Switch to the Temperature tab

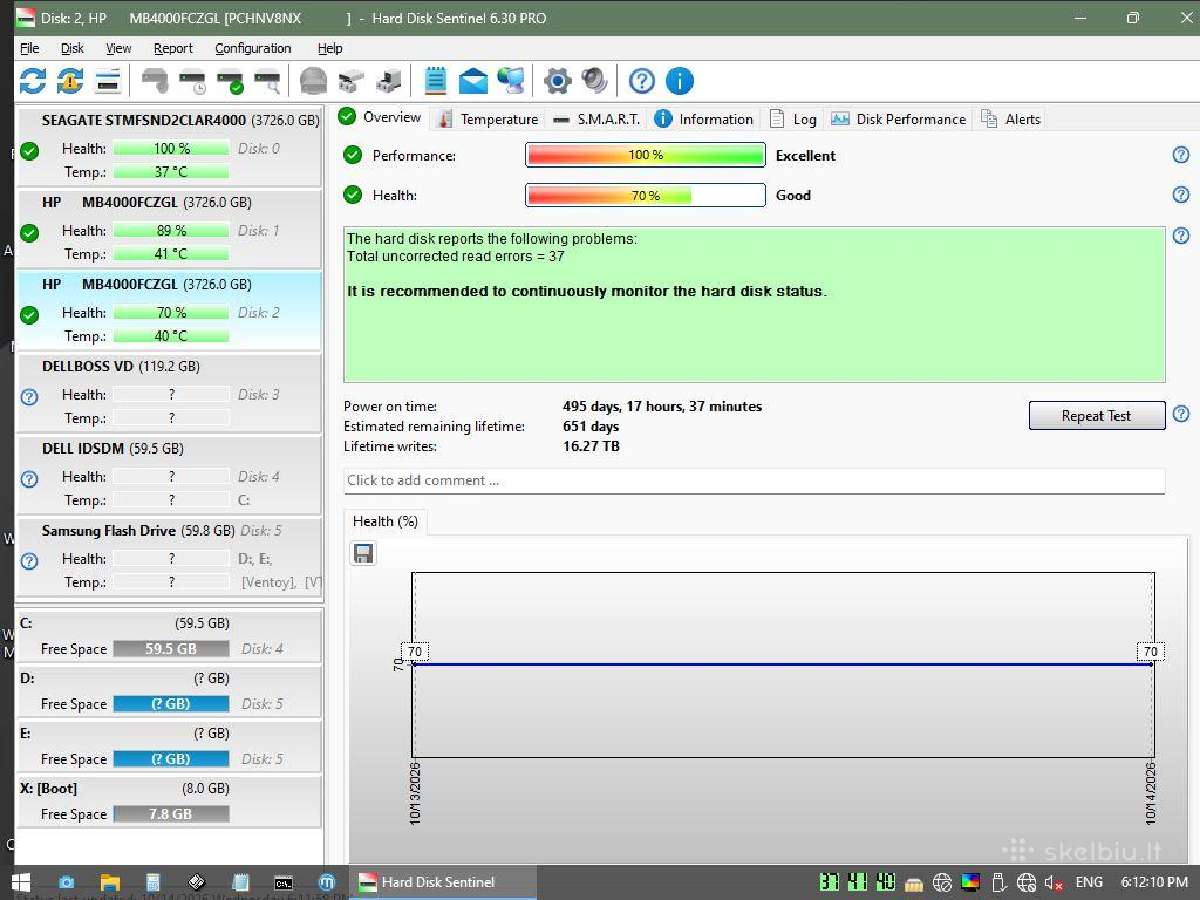point(488,119)
